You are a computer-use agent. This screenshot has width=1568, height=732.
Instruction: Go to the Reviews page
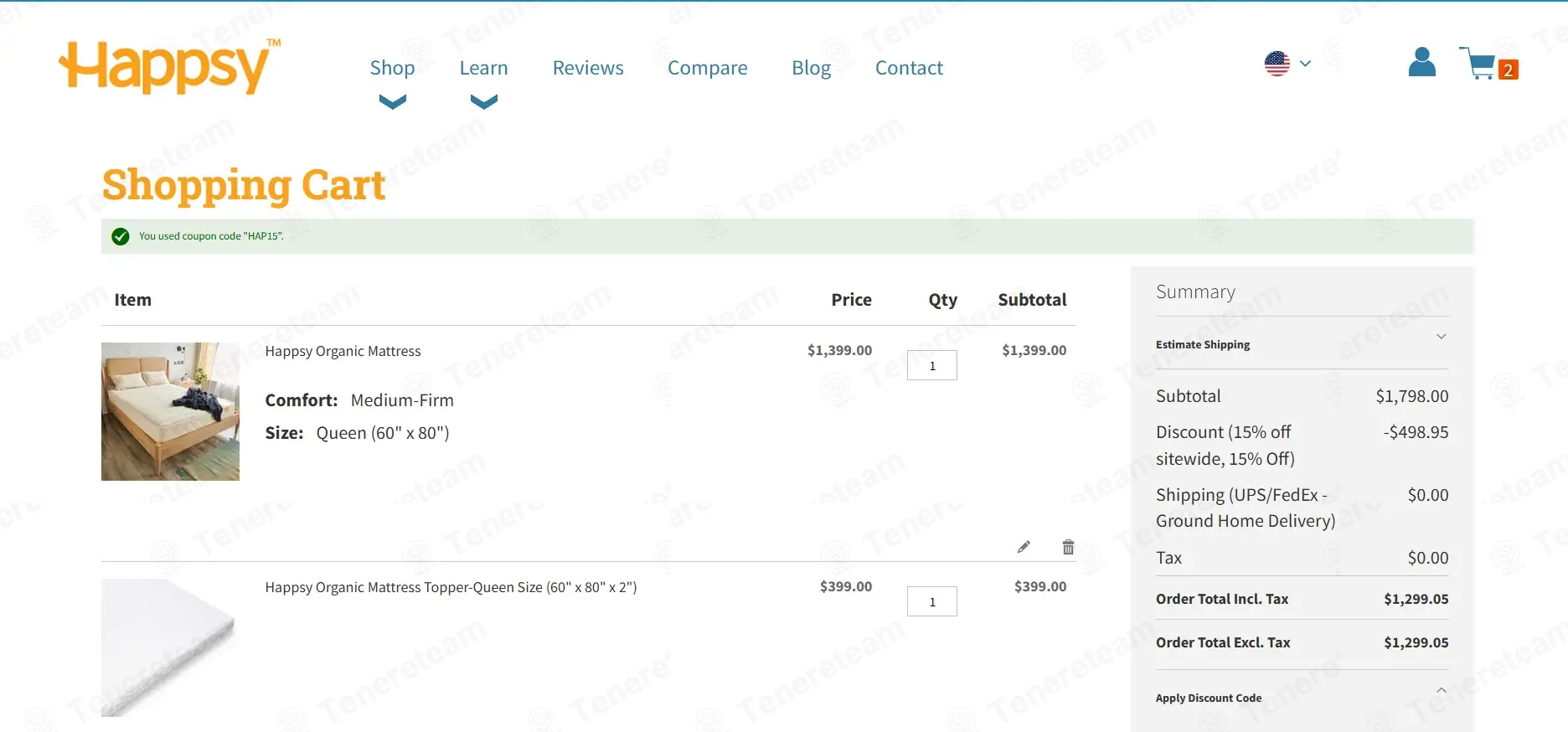(588, 68)
